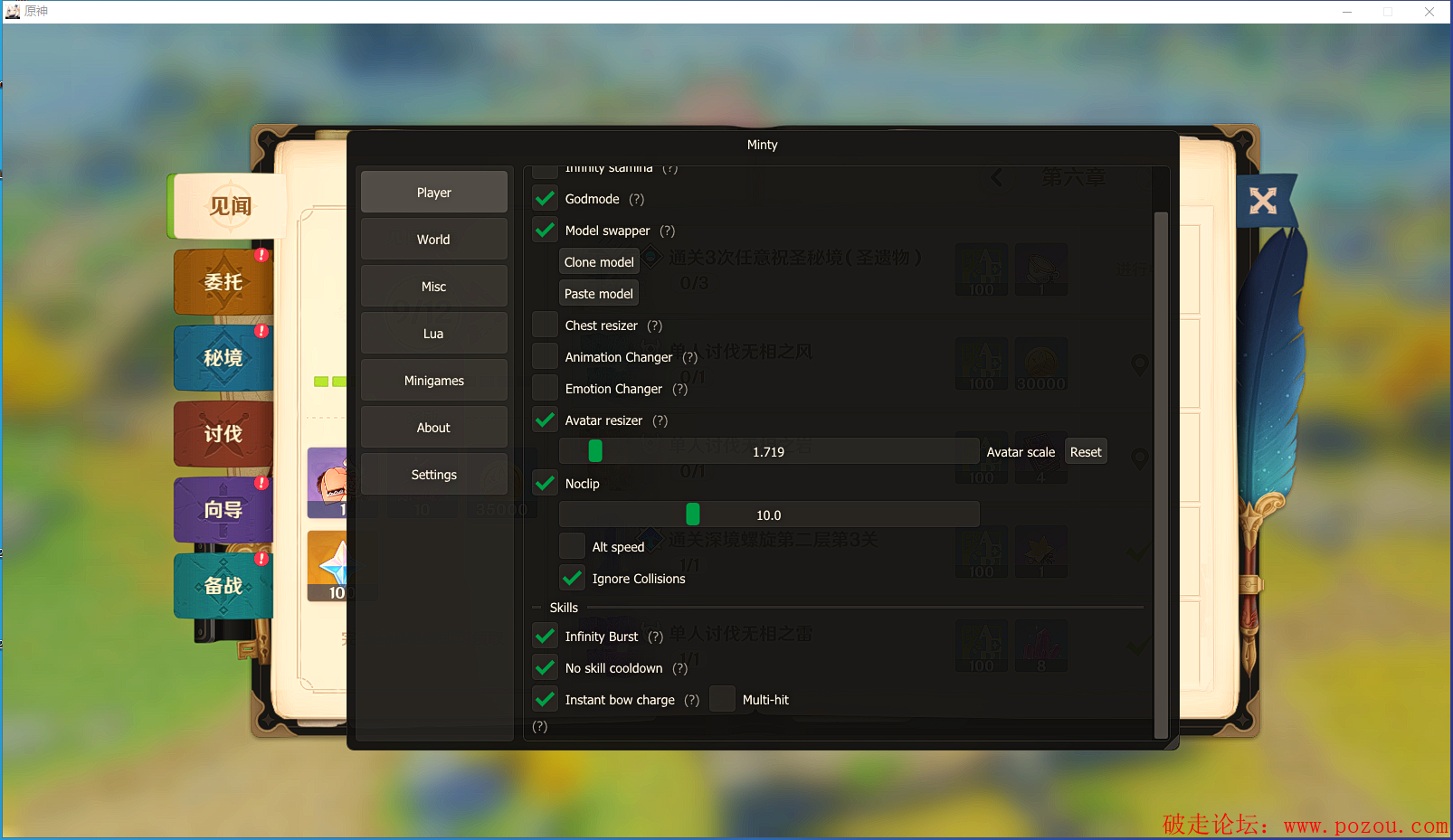1453x840 pixels.
Task: Switch to the World tab
Action: (x=434, y=240)
